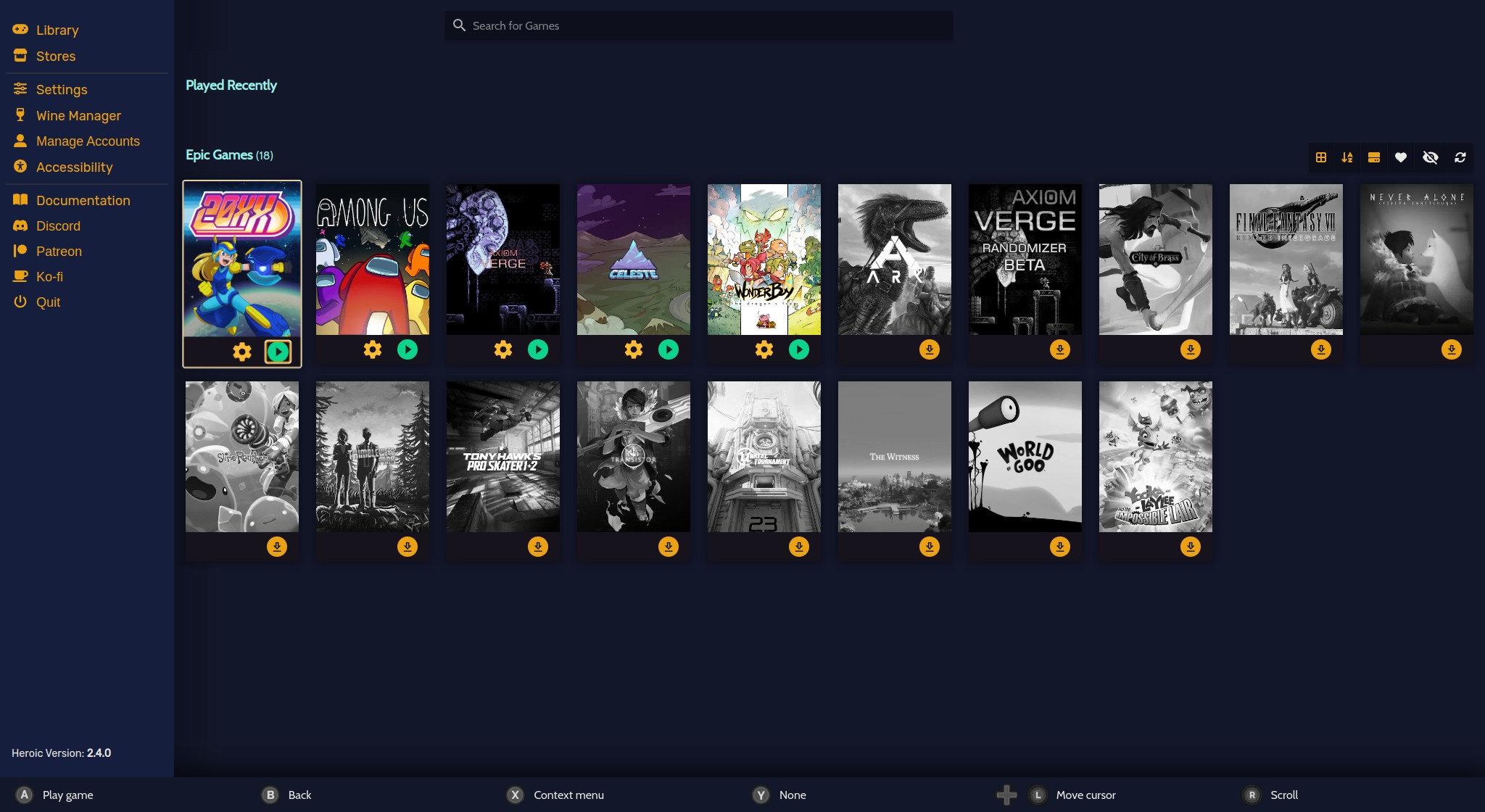The image size is (1485, 812).
Task: Open Manage Accounts
Action: point(75,141)
